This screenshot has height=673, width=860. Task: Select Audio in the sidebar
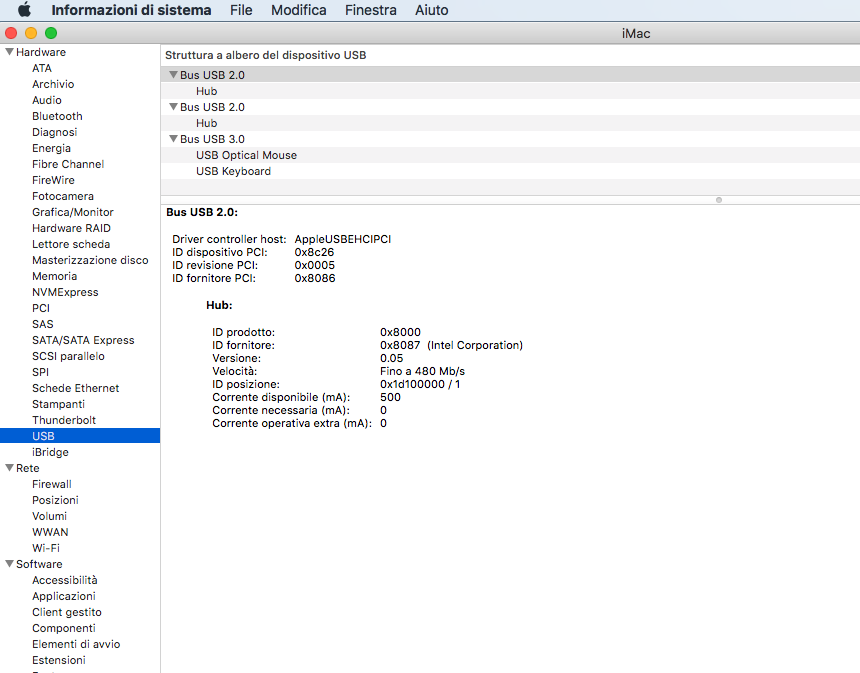click(47, 100)
